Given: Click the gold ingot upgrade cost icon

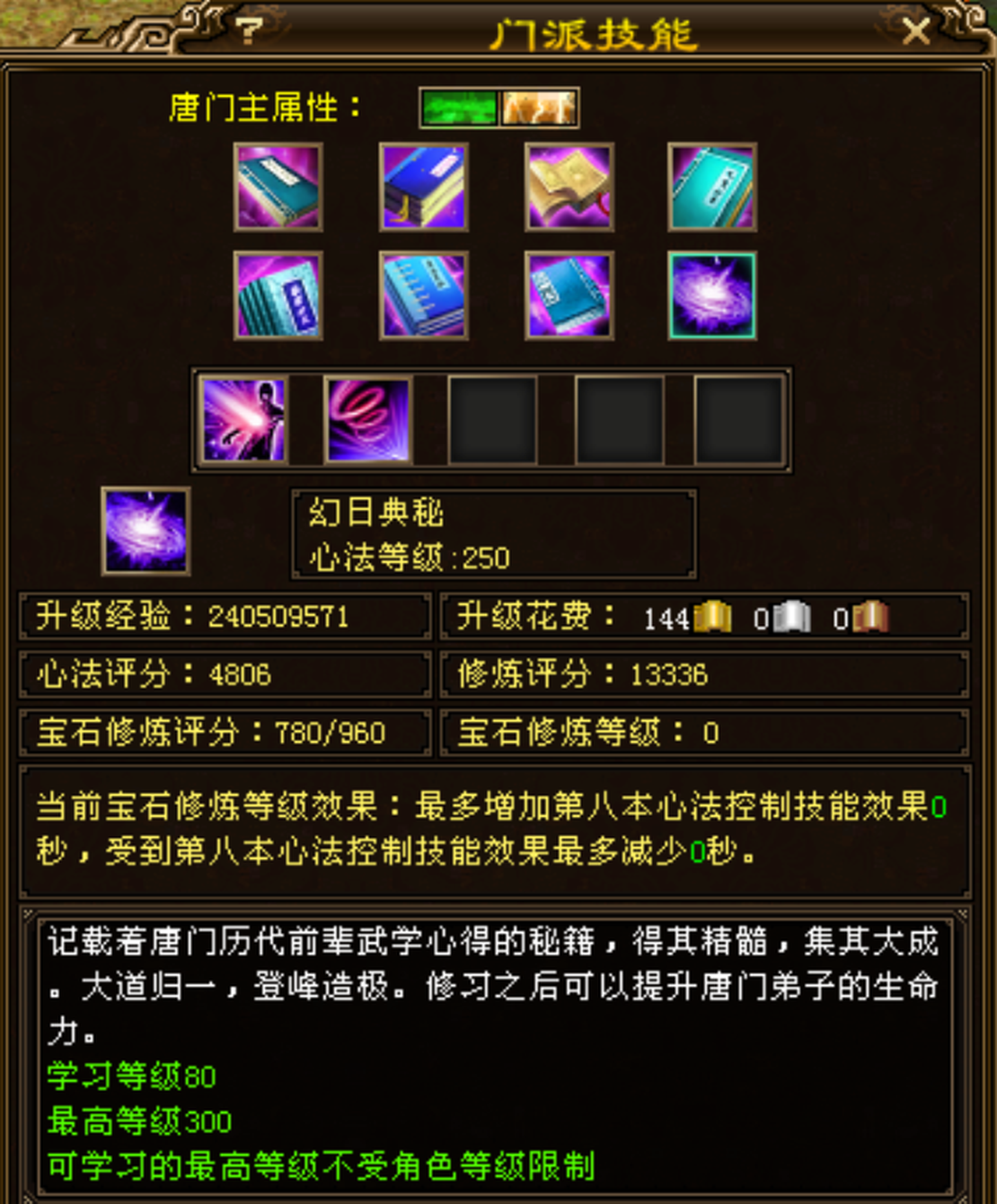Looking at the screenshot, I should tap(713, 618).
